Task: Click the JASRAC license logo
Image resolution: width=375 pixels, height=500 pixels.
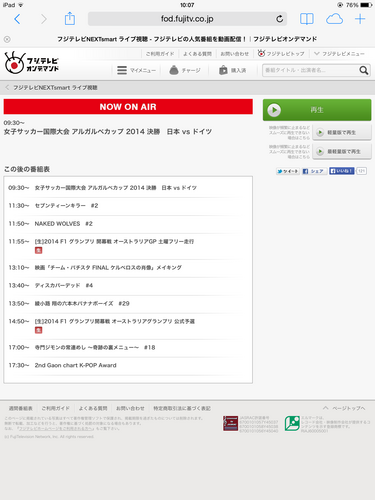Action: click(230, 424)
